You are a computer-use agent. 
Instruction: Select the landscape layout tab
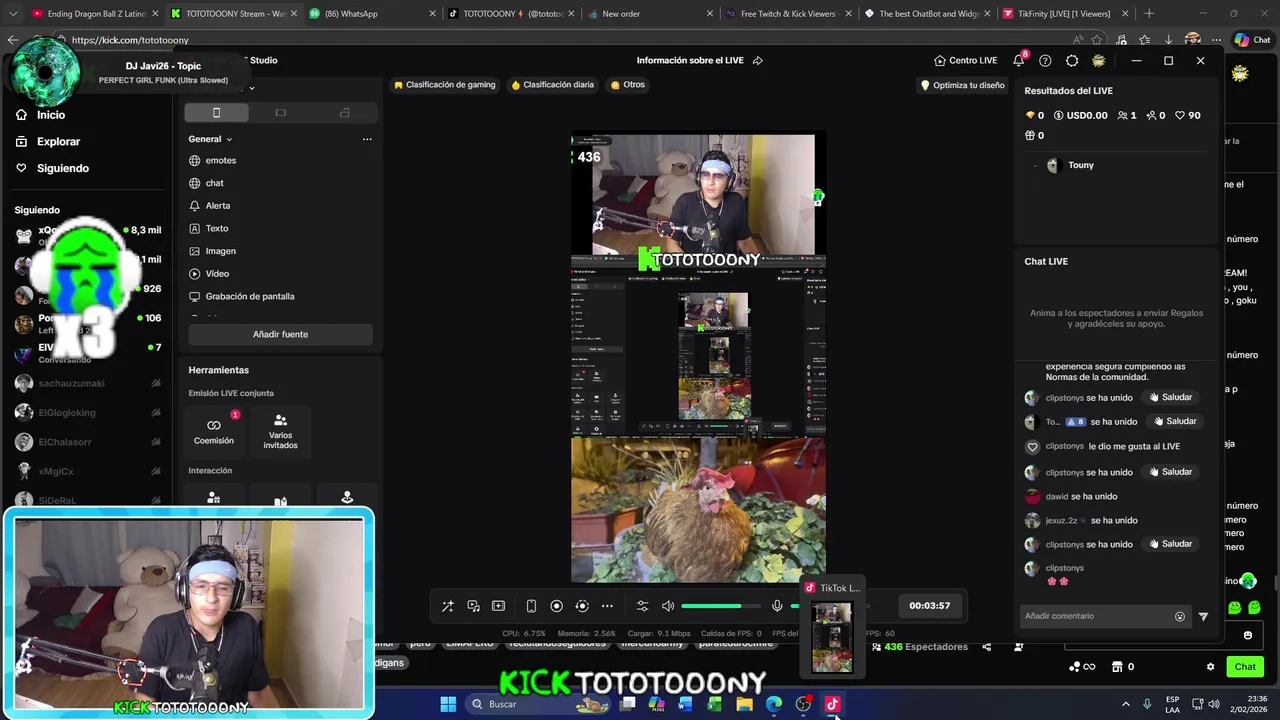pos(280,113)
